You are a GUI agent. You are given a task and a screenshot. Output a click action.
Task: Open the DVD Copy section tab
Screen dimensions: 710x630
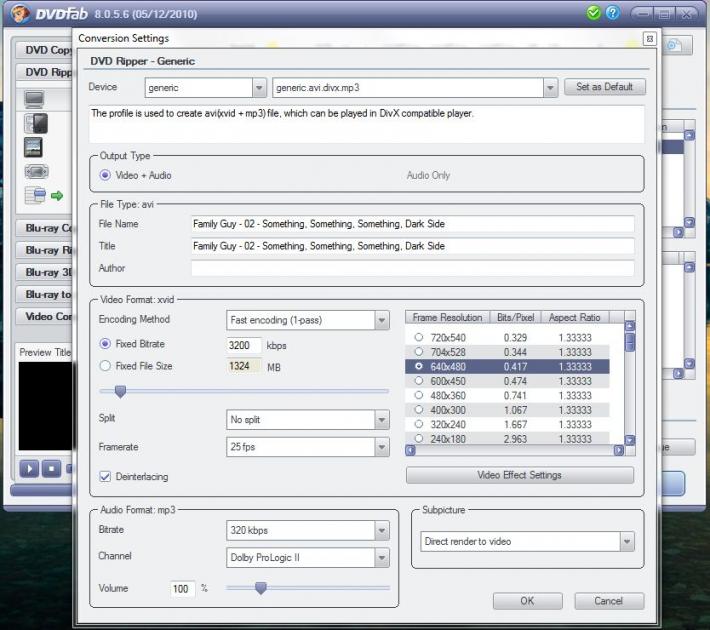(45, 50)
